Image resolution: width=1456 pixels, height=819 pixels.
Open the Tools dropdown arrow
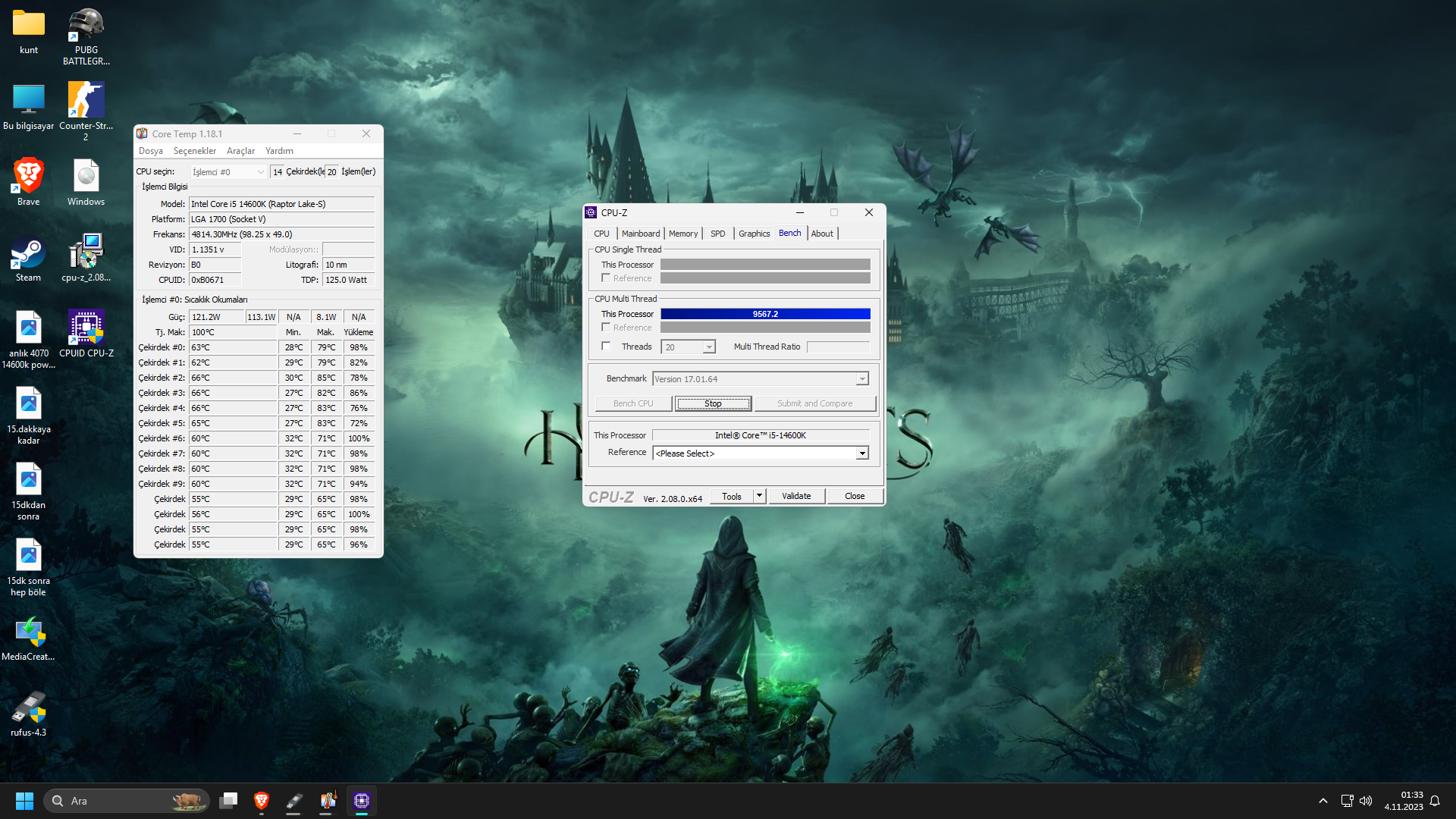point(759,496)
